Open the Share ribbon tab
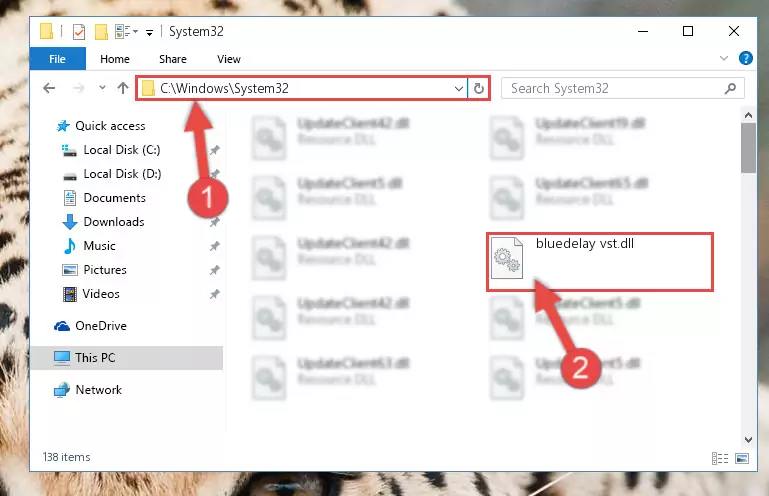769x496 pixels. coord(173,59)
